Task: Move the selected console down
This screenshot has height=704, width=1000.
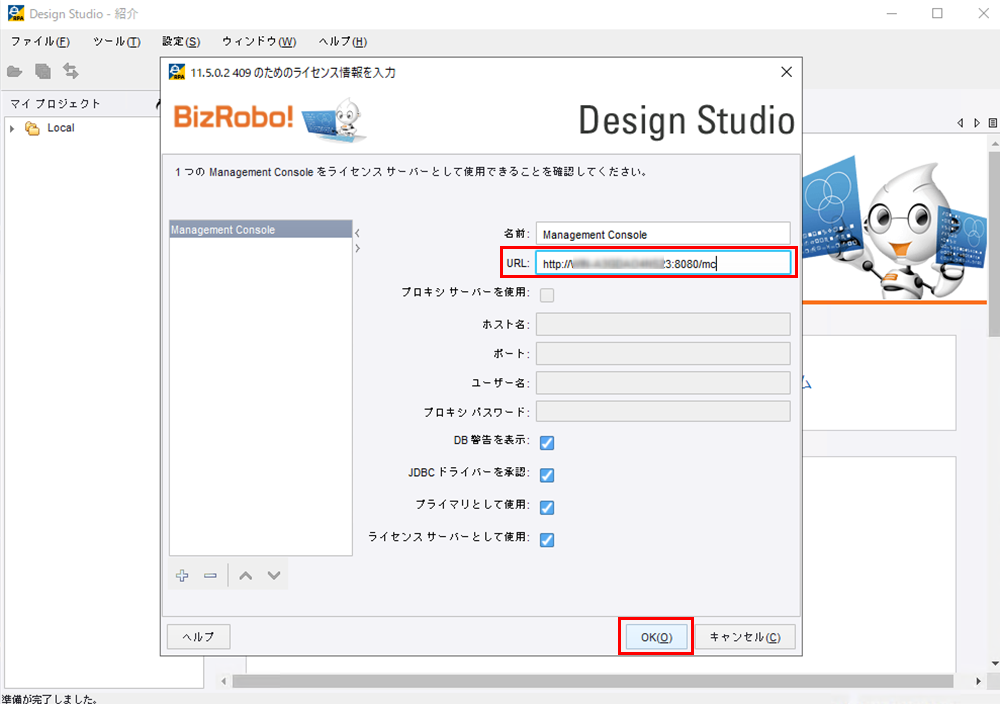Action: [274, 576]
